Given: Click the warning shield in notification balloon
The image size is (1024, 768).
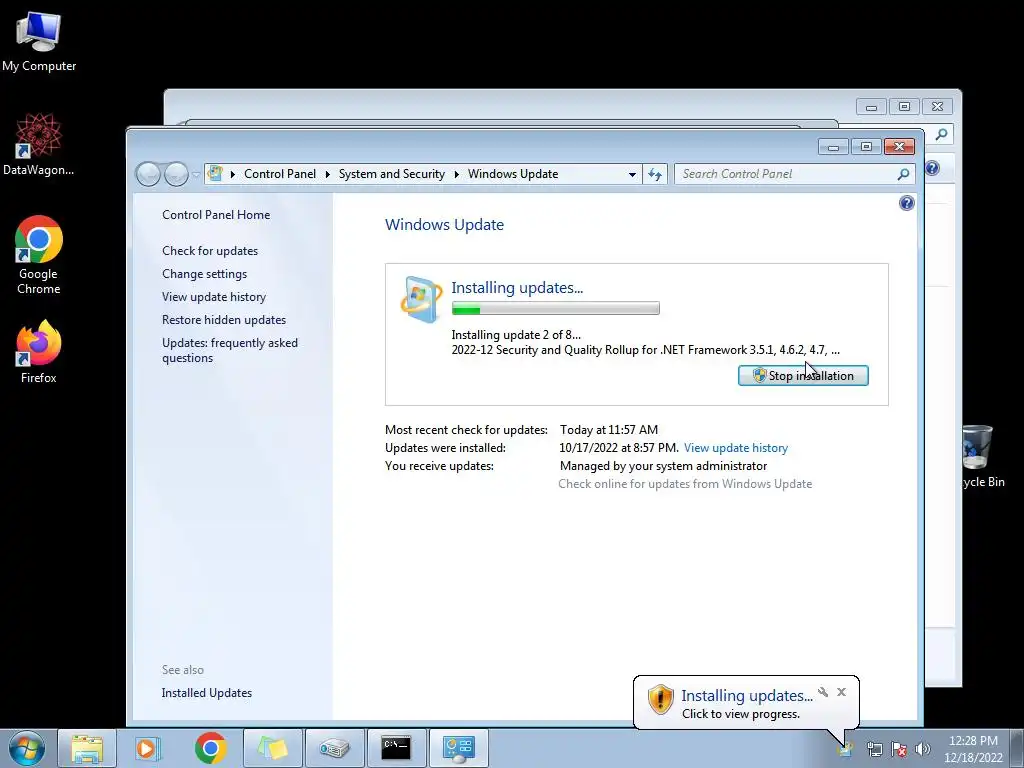Looking at the screenshot, I should (x=660, y=699).
